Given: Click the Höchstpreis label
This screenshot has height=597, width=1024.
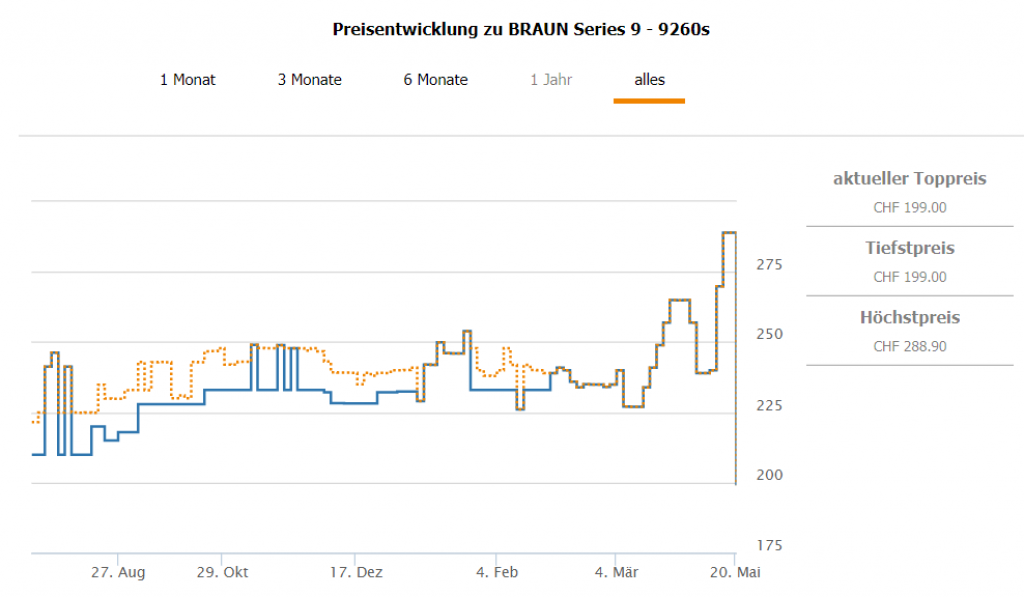Looking at the screenshot, I should (909, 318).
